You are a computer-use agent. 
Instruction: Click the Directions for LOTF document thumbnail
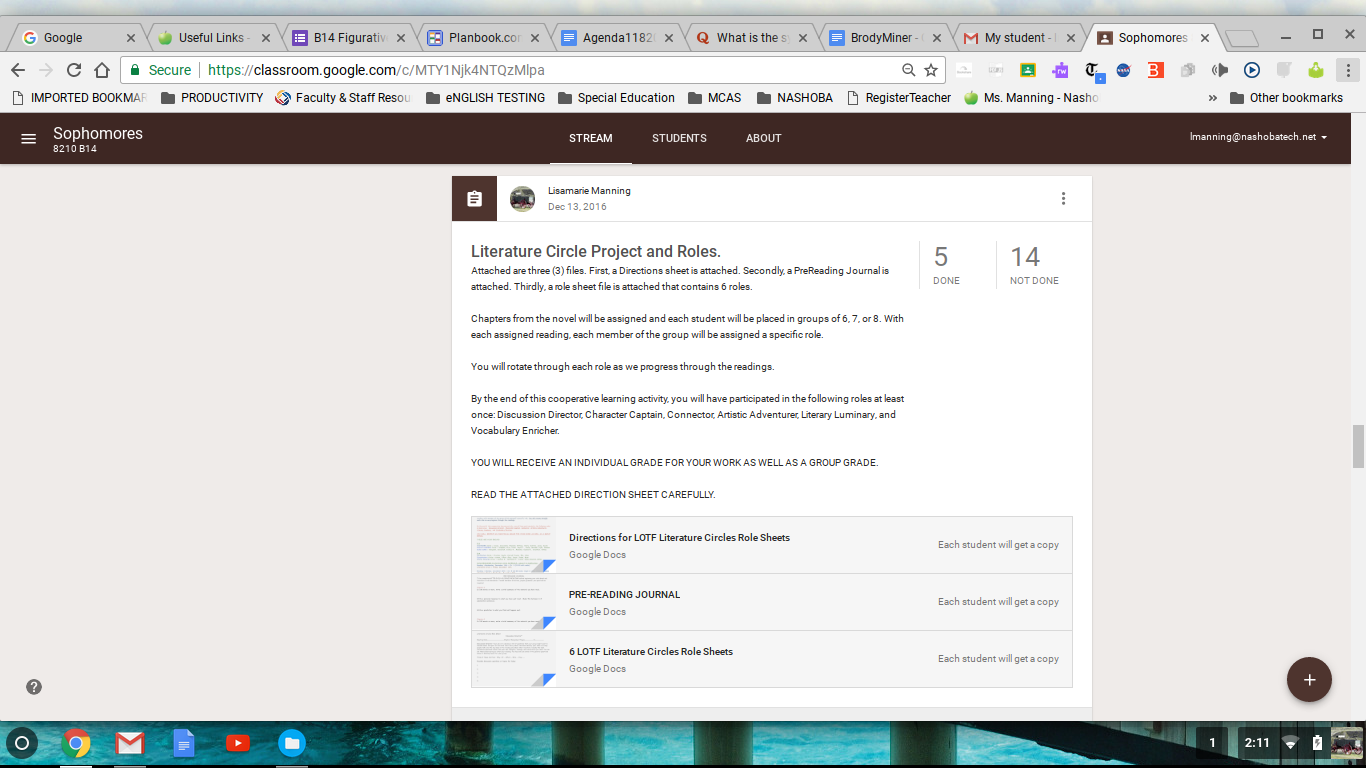(x=513, y=545)
